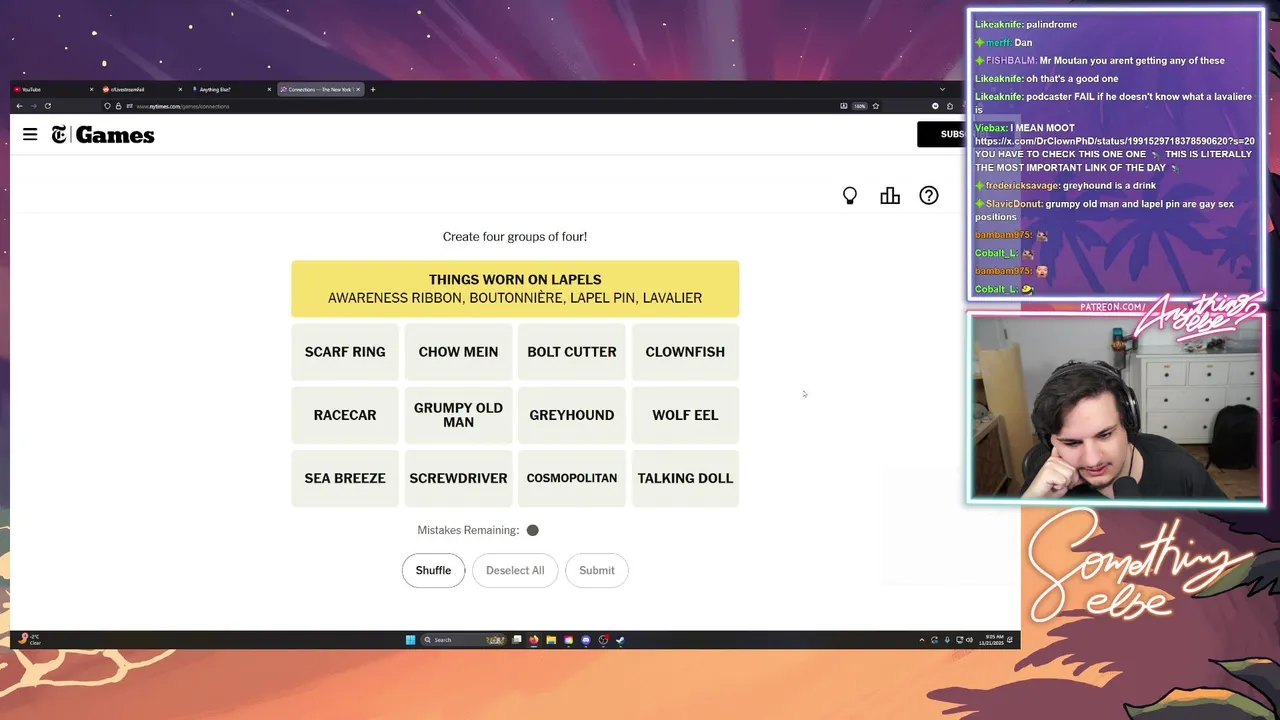Click the Mistakes Remaining dot indicator

click(x=533, y=530)
